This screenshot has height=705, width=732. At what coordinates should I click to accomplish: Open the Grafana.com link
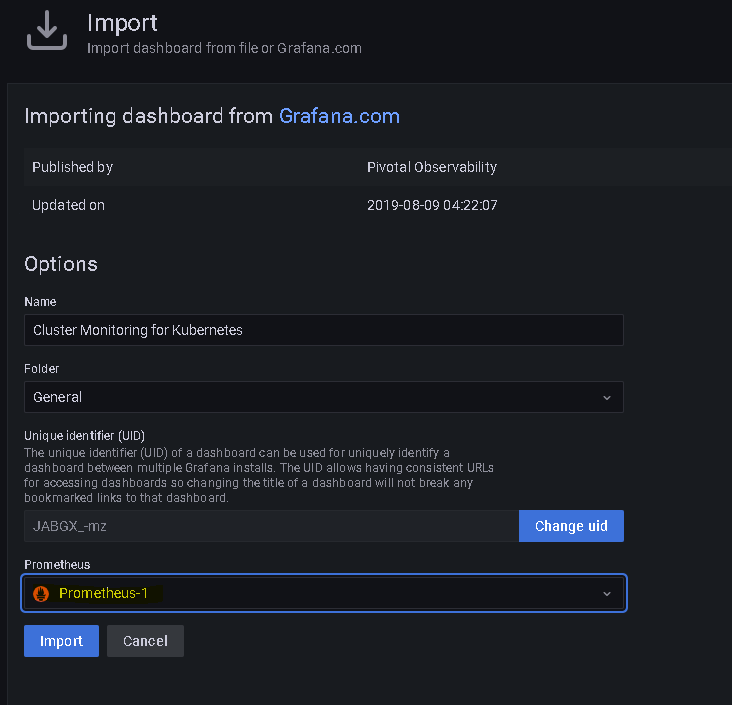click(339, 116)
